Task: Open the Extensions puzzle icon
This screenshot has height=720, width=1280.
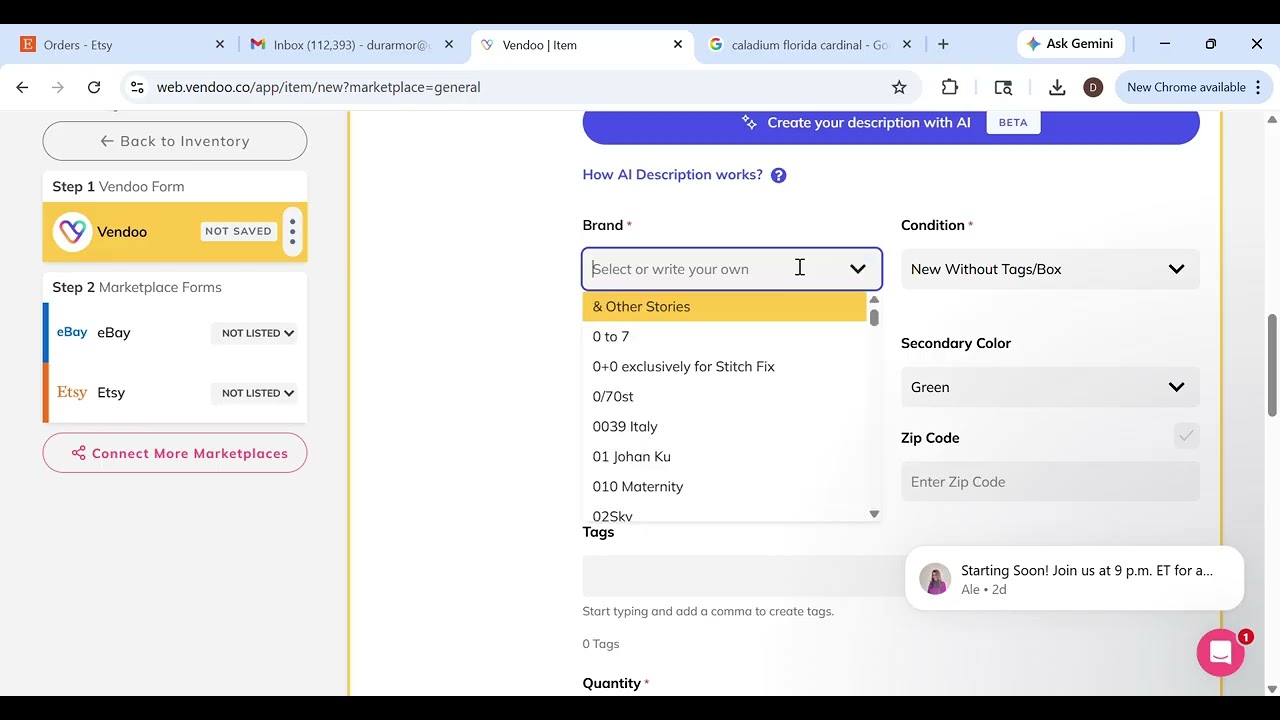Action: pyautogui.click(x=950, y=87)
